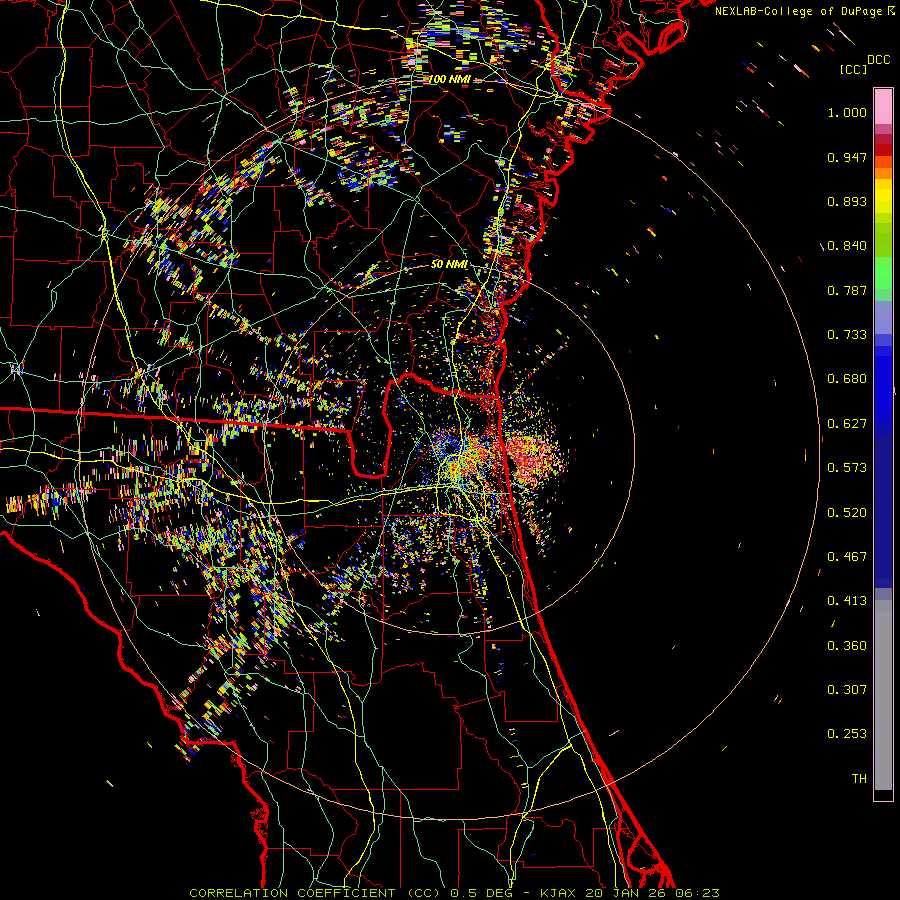Click the DCC label above the color bar

pos(878,60)
